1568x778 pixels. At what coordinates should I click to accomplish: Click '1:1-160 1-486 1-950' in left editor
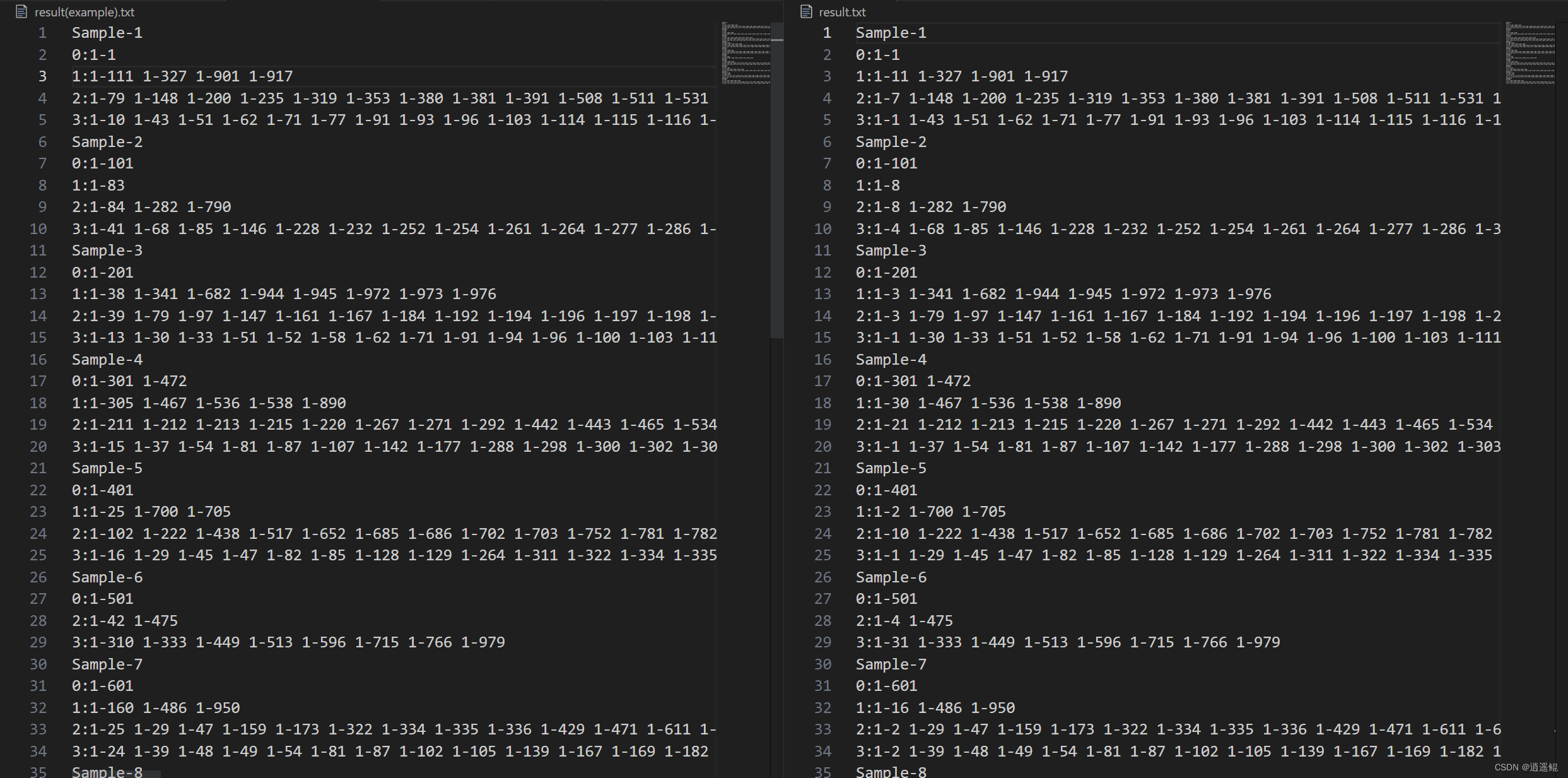click(156, 708)
